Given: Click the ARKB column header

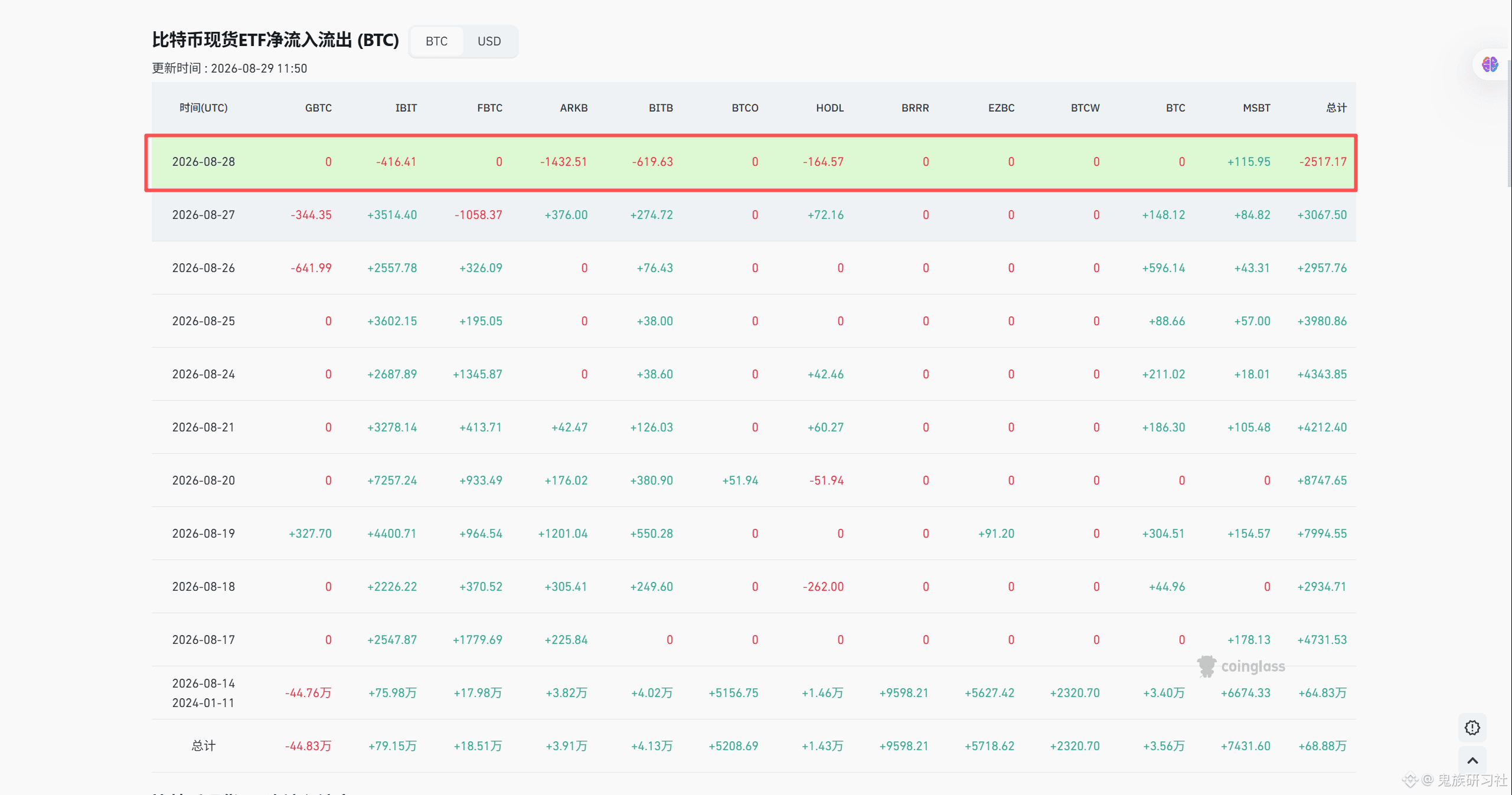Looking at the screenshot, I should [573, 108].
